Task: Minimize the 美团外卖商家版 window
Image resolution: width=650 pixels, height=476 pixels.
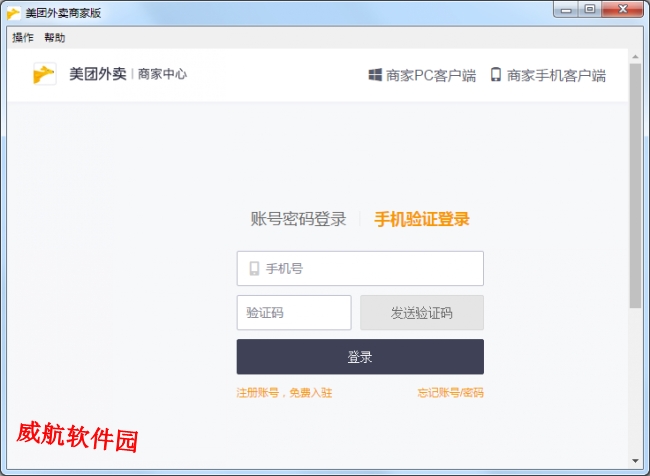Action: [566, 10]
